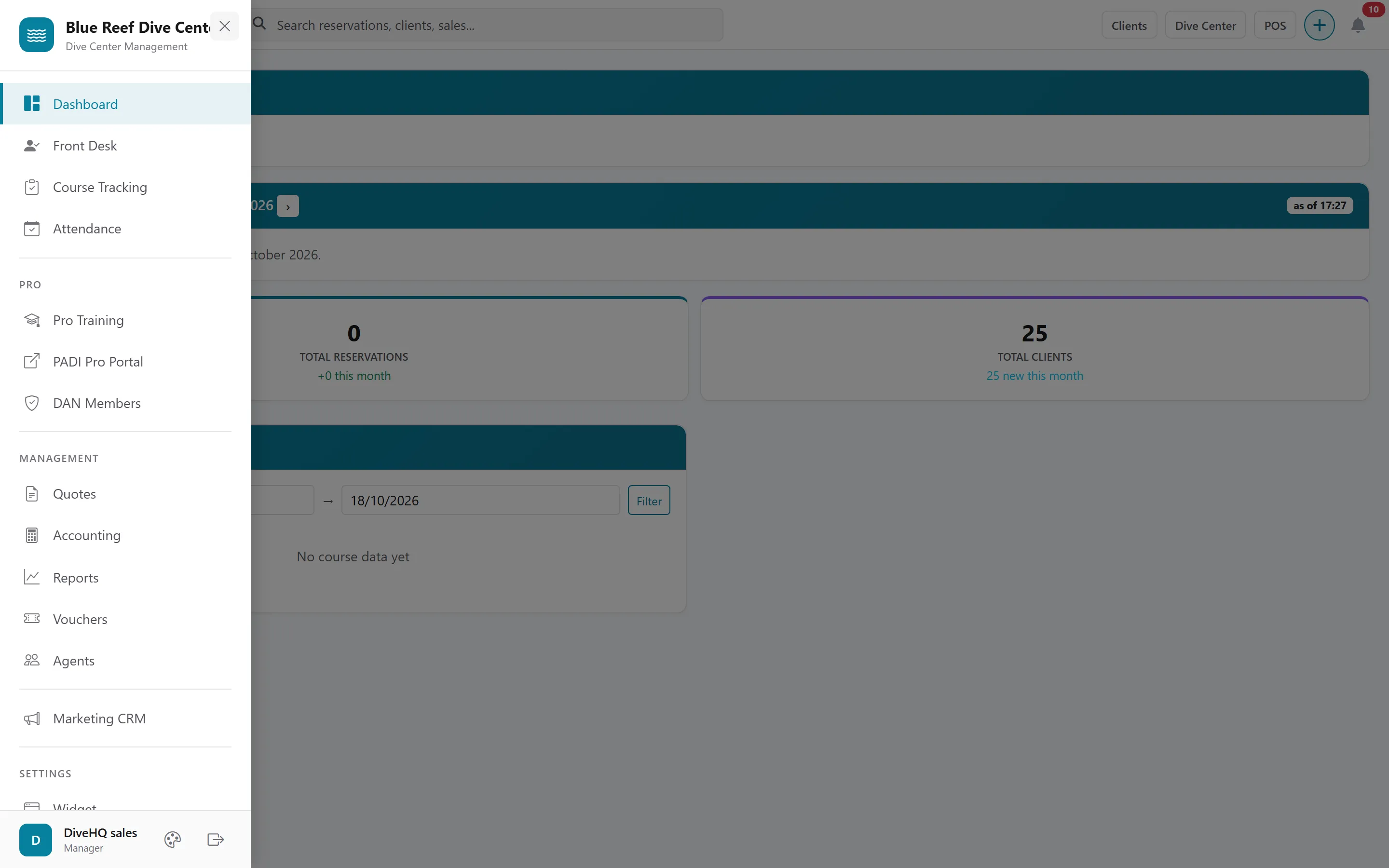The height and width of the screenshot is (868, 1389).
Task: Open the Attendance section
Action: tap(125, 229)
